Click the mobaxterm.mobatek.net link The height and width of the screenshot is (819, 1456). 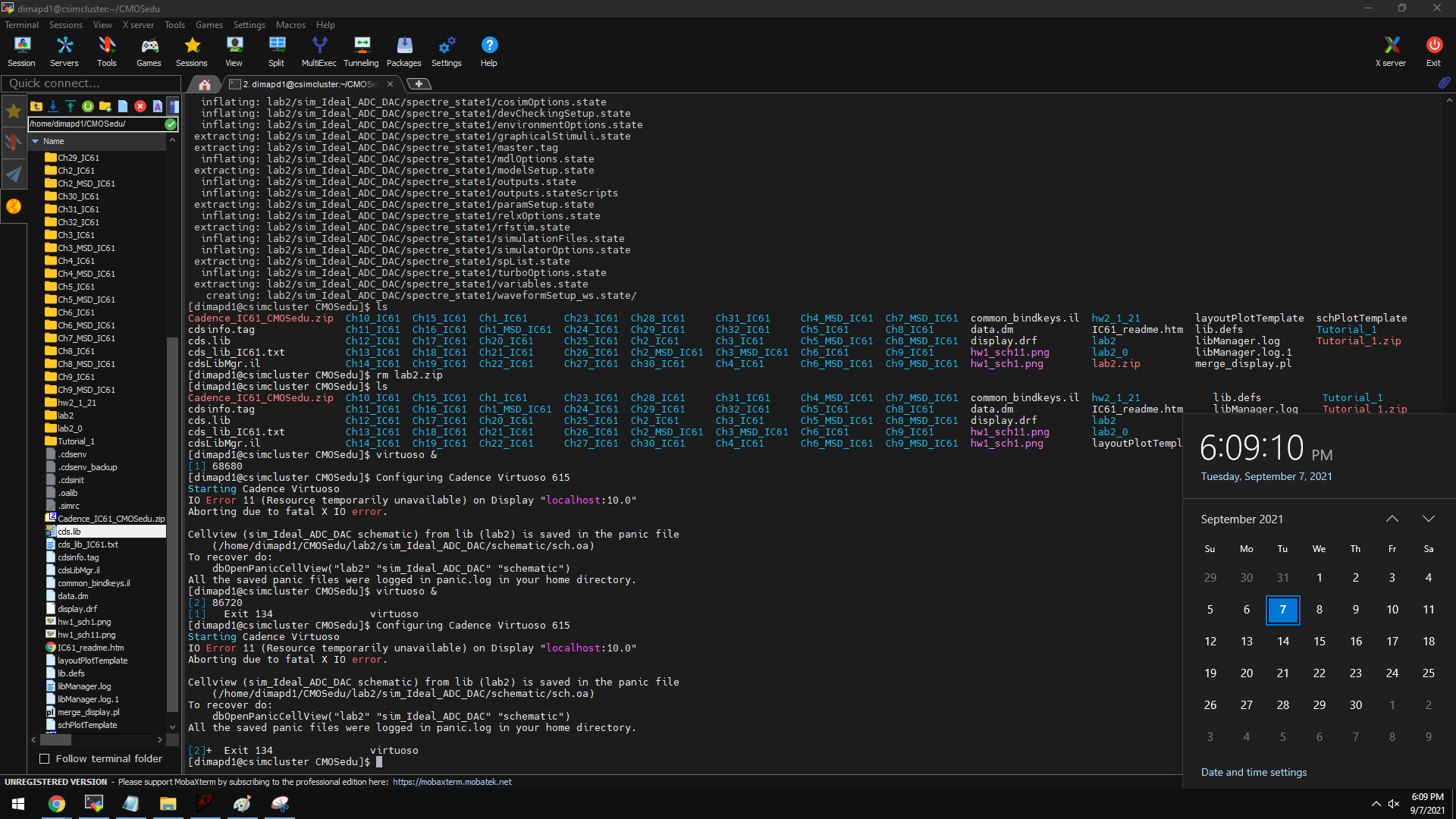click(x=452, y=782)
